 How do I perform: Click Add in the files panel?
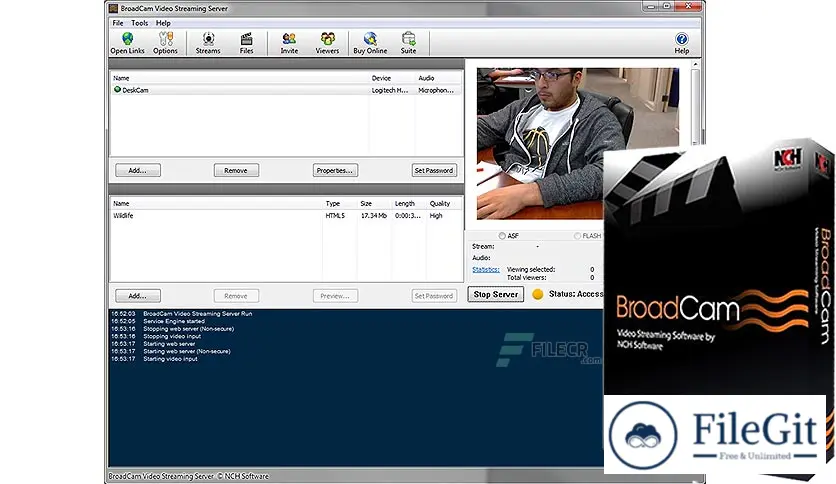(x=138, y=296)
